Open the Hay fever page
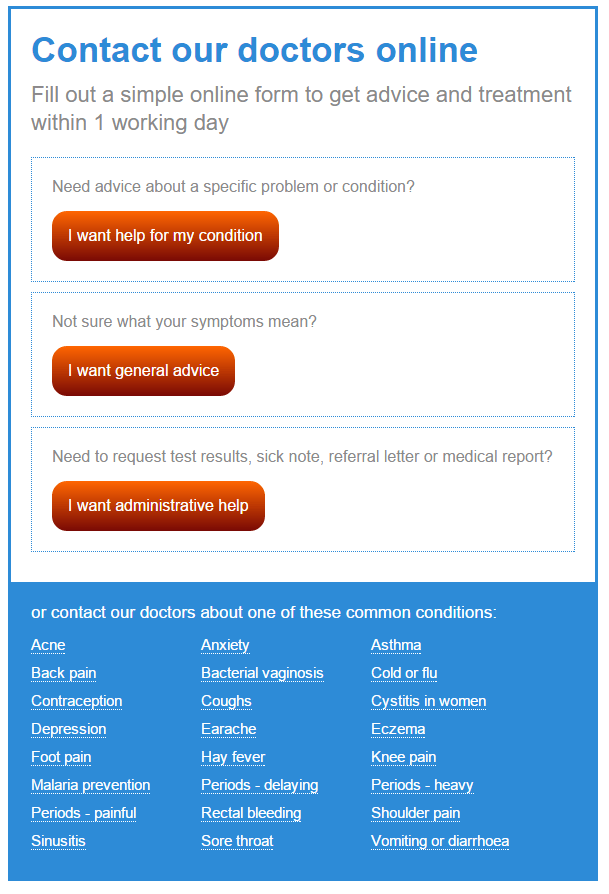 (x=233, y=757)
